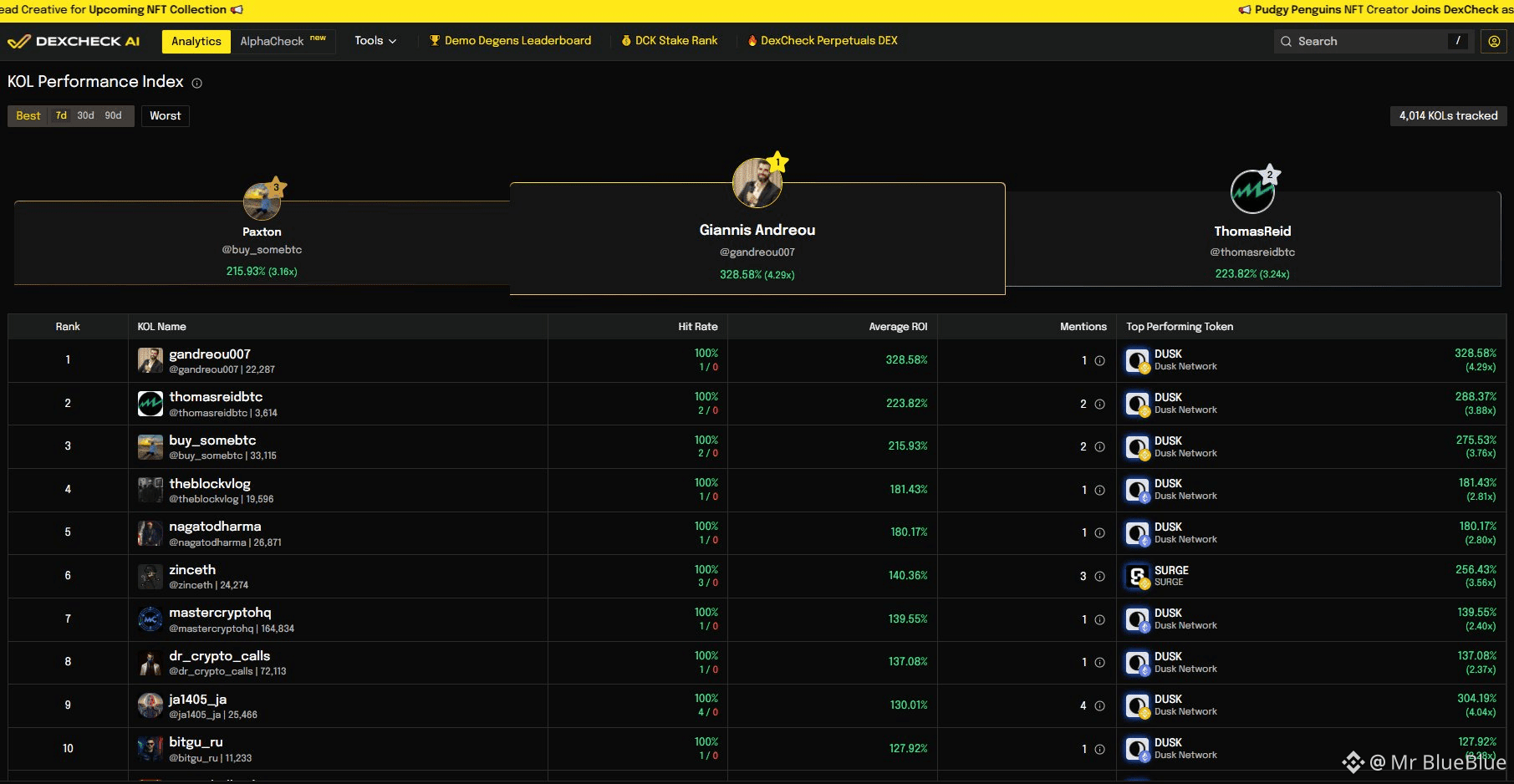Click gandreou007 avatar in the table

tap(150, 360)
